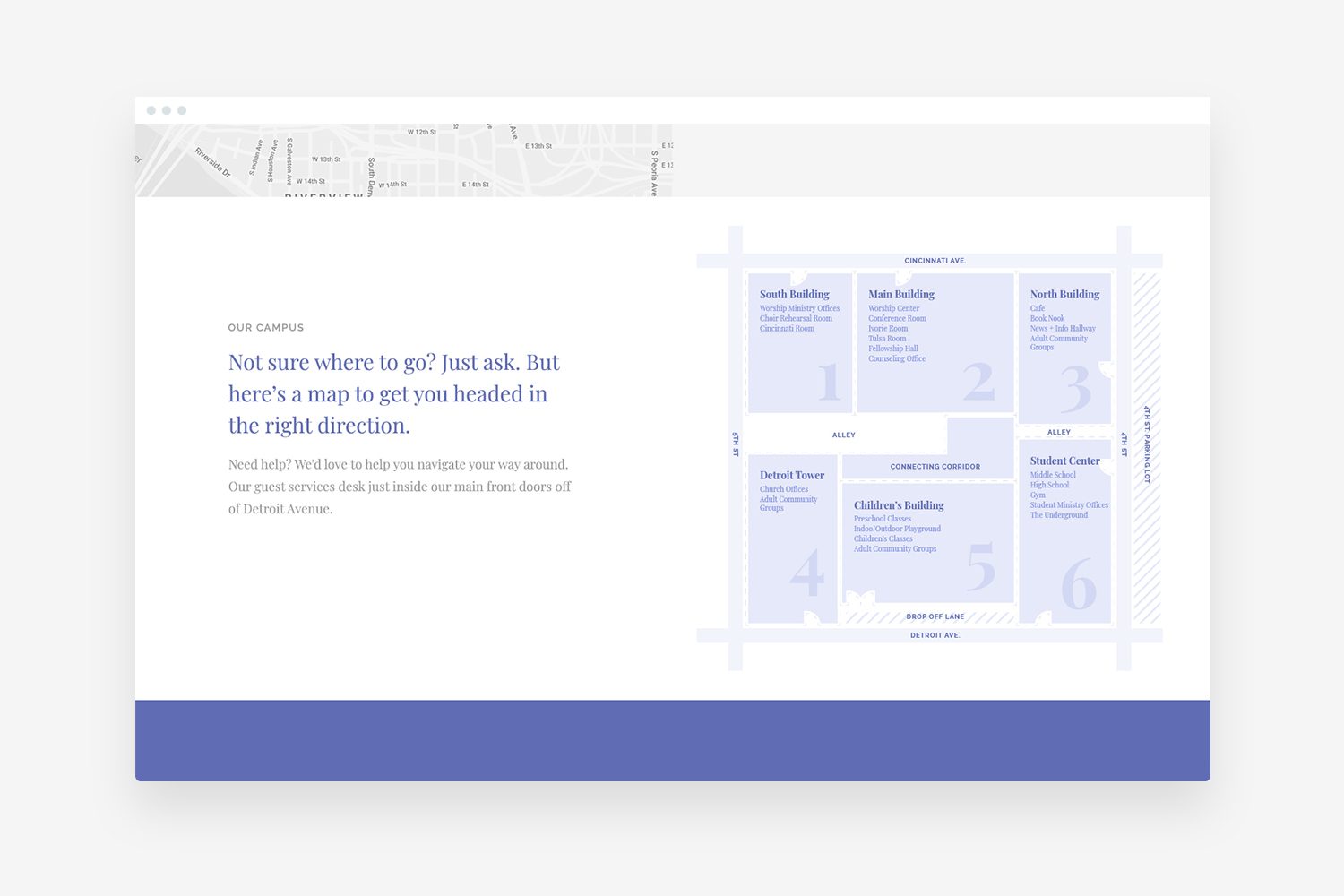Click the Connecting Corridor label
The width and height of the screenshot is (1344, 896).
pyautogui.click(x=935, y=467)
